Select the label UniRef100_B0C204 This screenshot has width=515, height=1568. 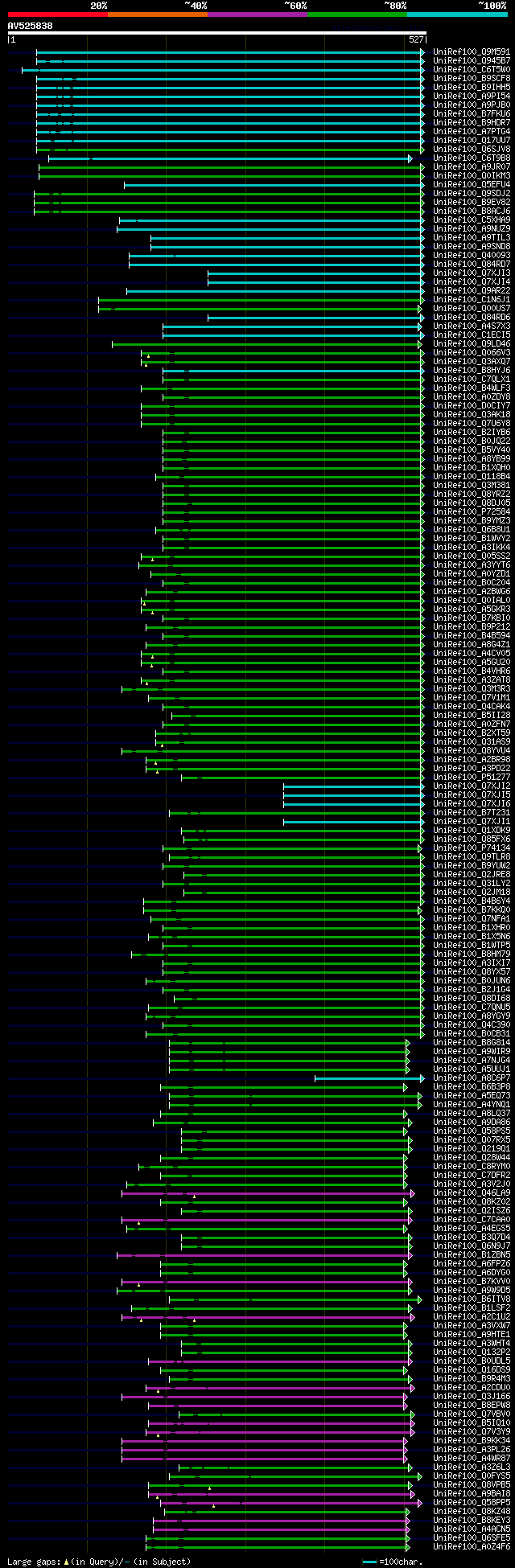[x=472, y=582]
